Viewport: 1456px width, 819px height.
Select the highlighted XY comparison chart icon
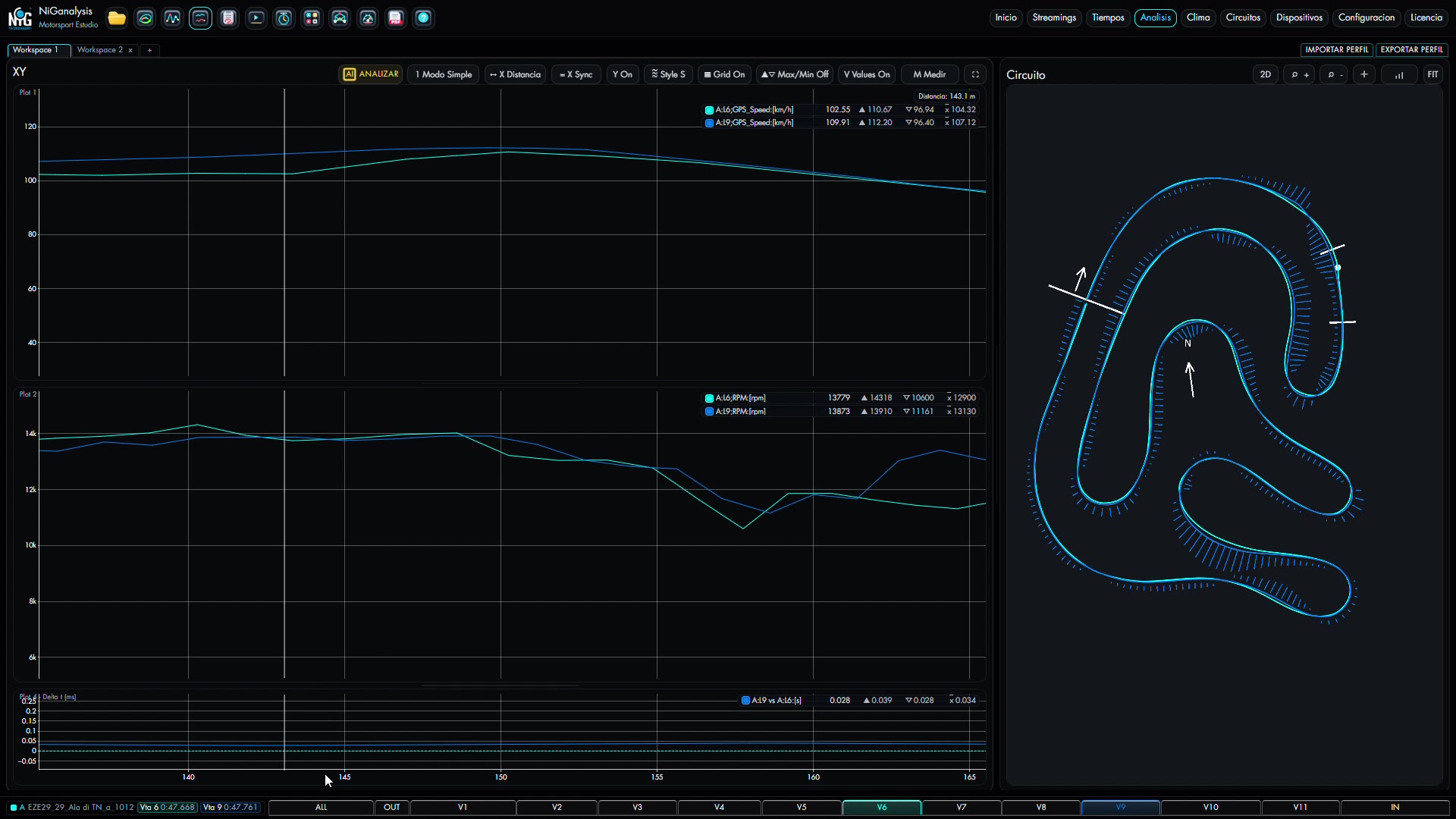coord(200,18)
